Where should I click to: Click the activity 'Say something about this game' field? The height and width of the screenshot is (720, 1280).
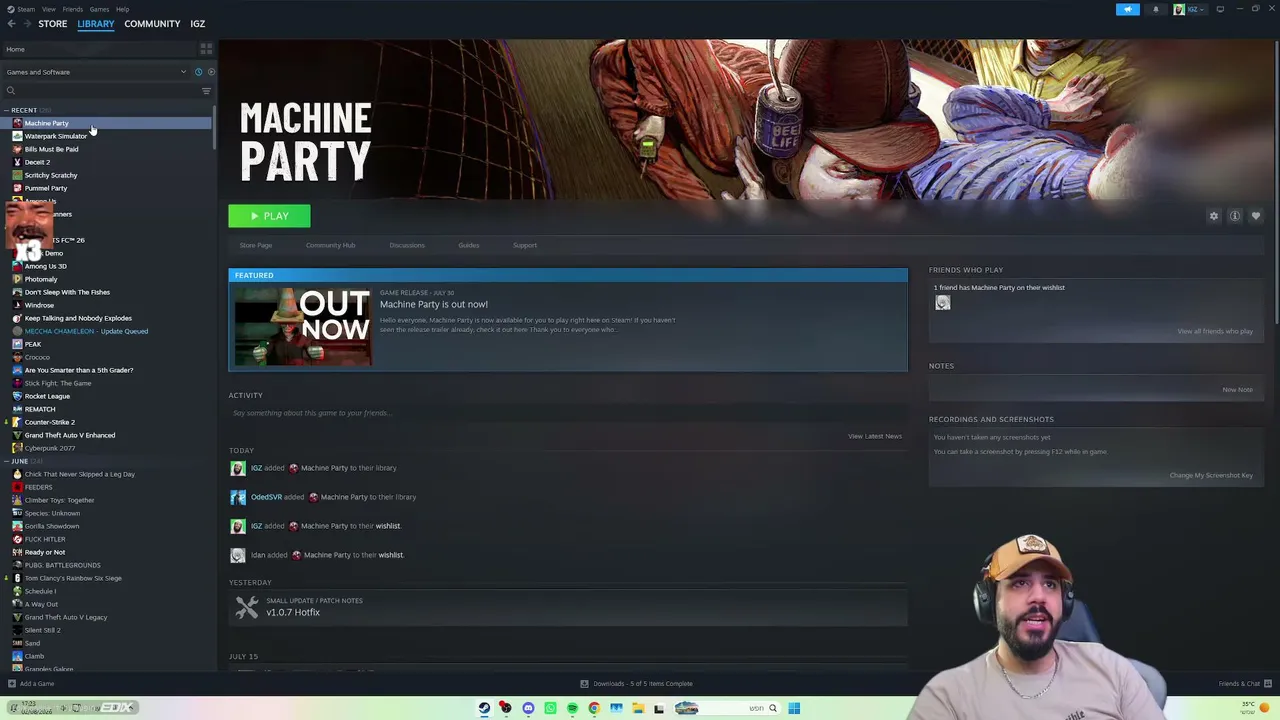pos(568,413)
